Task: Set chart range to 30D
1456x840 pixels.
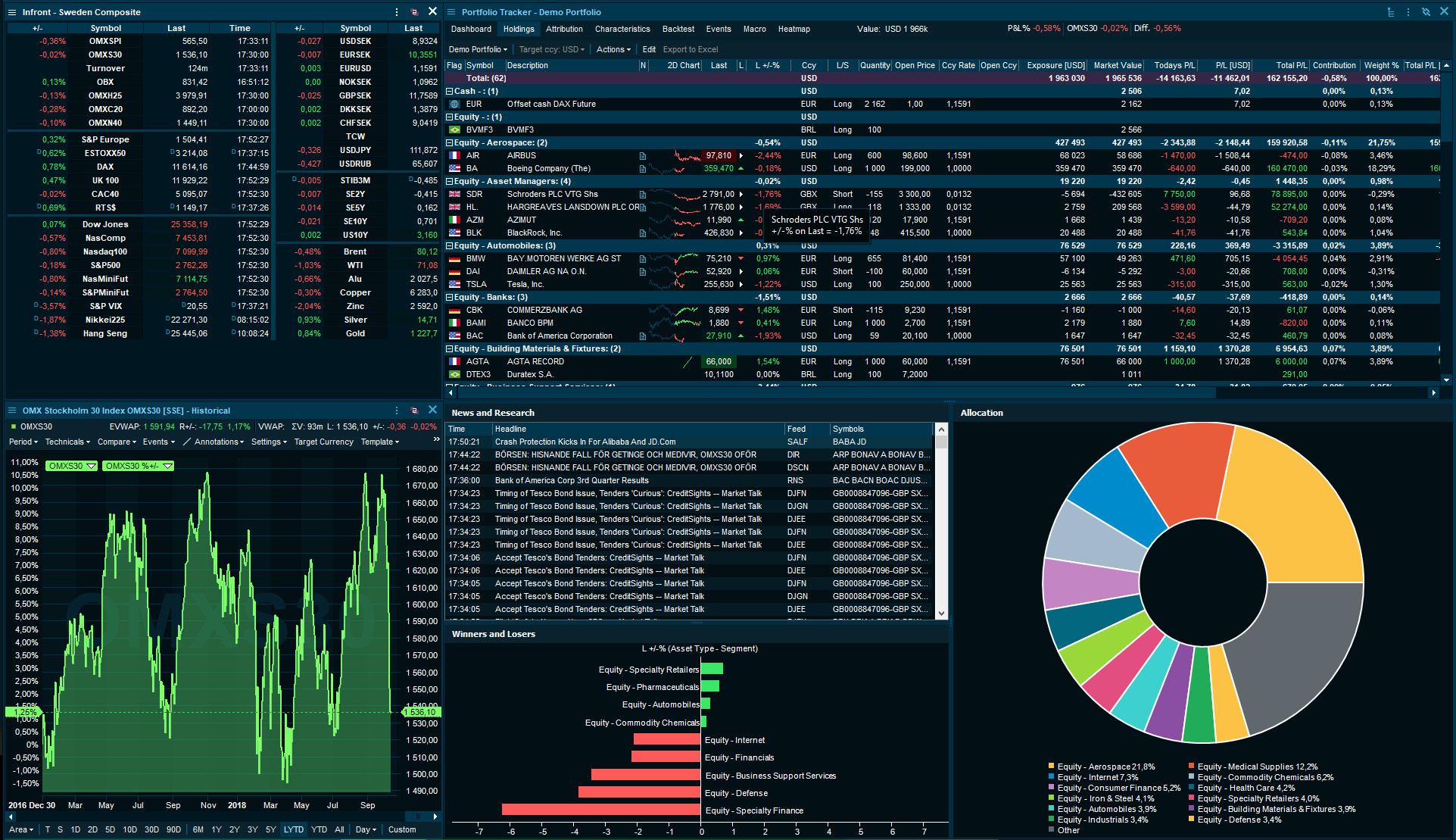Action: point(151,829)
